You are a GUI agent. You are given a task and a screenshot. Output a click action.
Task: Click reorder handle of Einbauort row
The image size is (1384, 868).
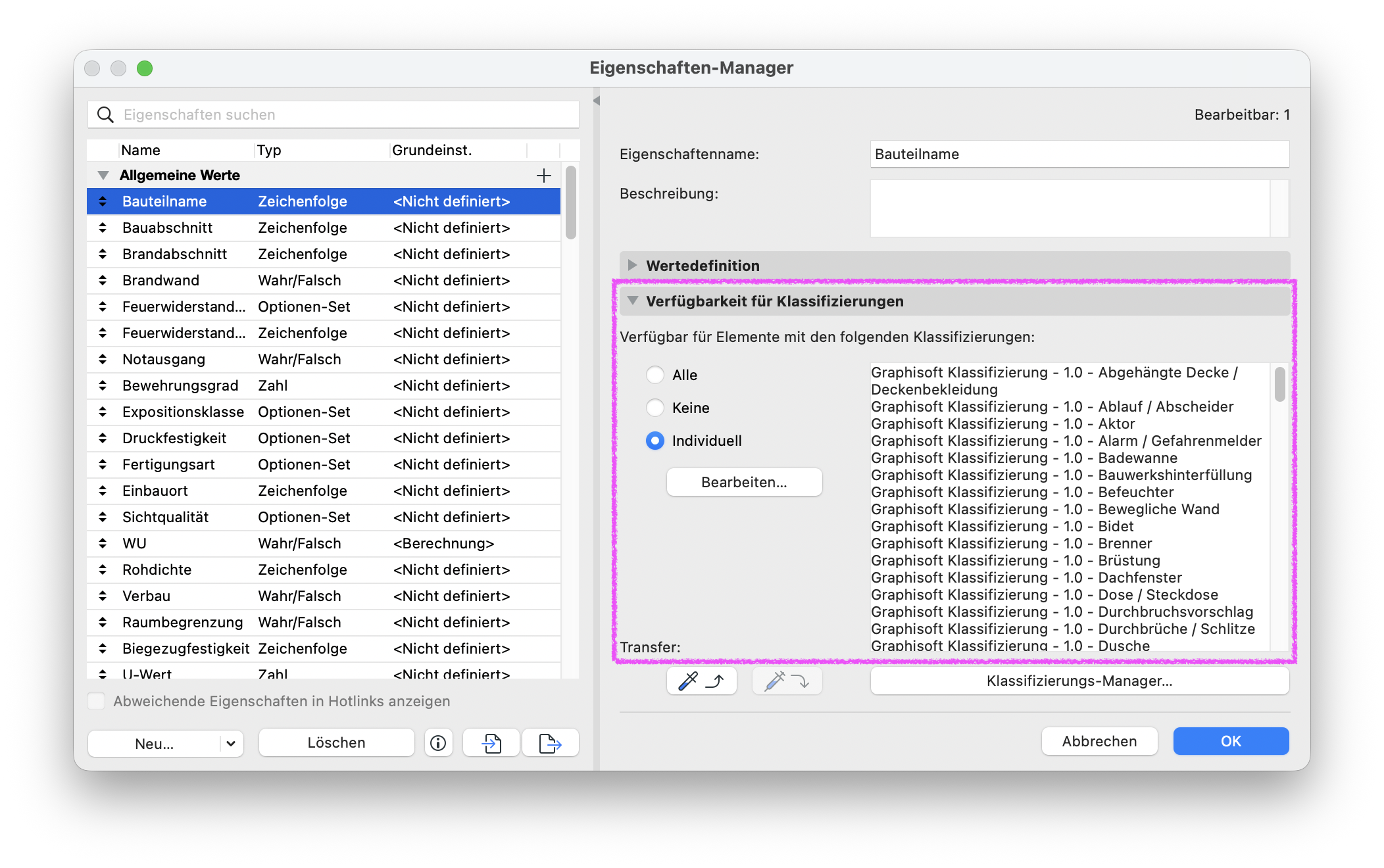tap(103, 491)
